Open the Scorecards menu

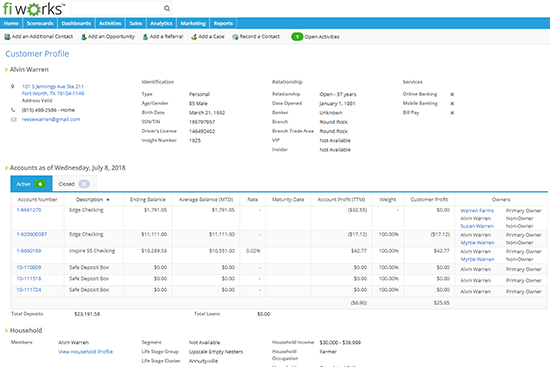[40, 23]
